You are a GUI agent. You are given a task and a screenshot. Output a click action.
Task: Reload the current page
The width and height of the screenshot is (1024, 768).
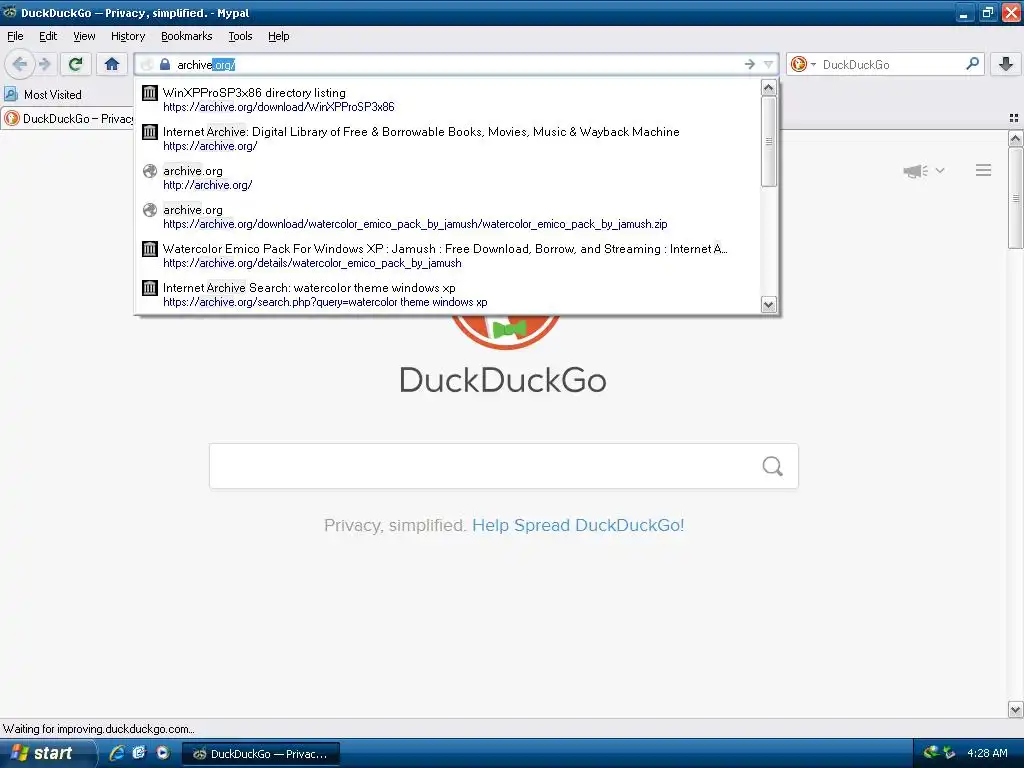(x=75, y=64)
